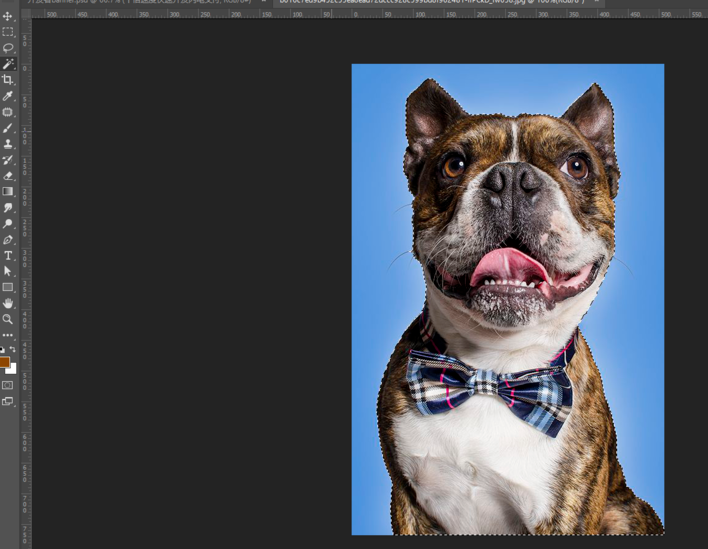This screenshot has height=549, width=708.
Task: Open the screen mode options
Action: click(x=8, y=402)
